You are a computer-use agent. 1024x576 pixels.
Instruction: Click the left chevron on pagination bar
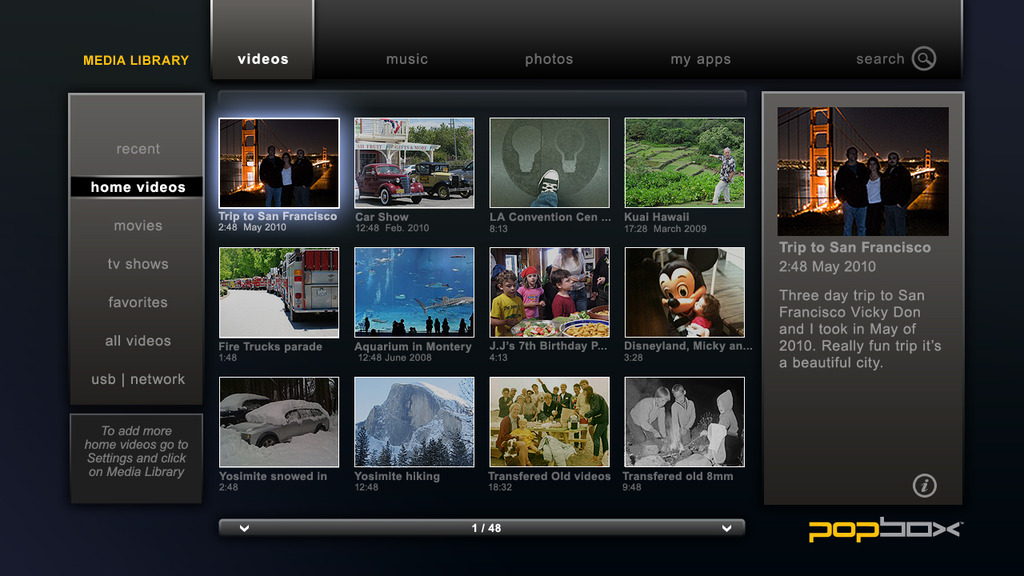click(244, 528)
